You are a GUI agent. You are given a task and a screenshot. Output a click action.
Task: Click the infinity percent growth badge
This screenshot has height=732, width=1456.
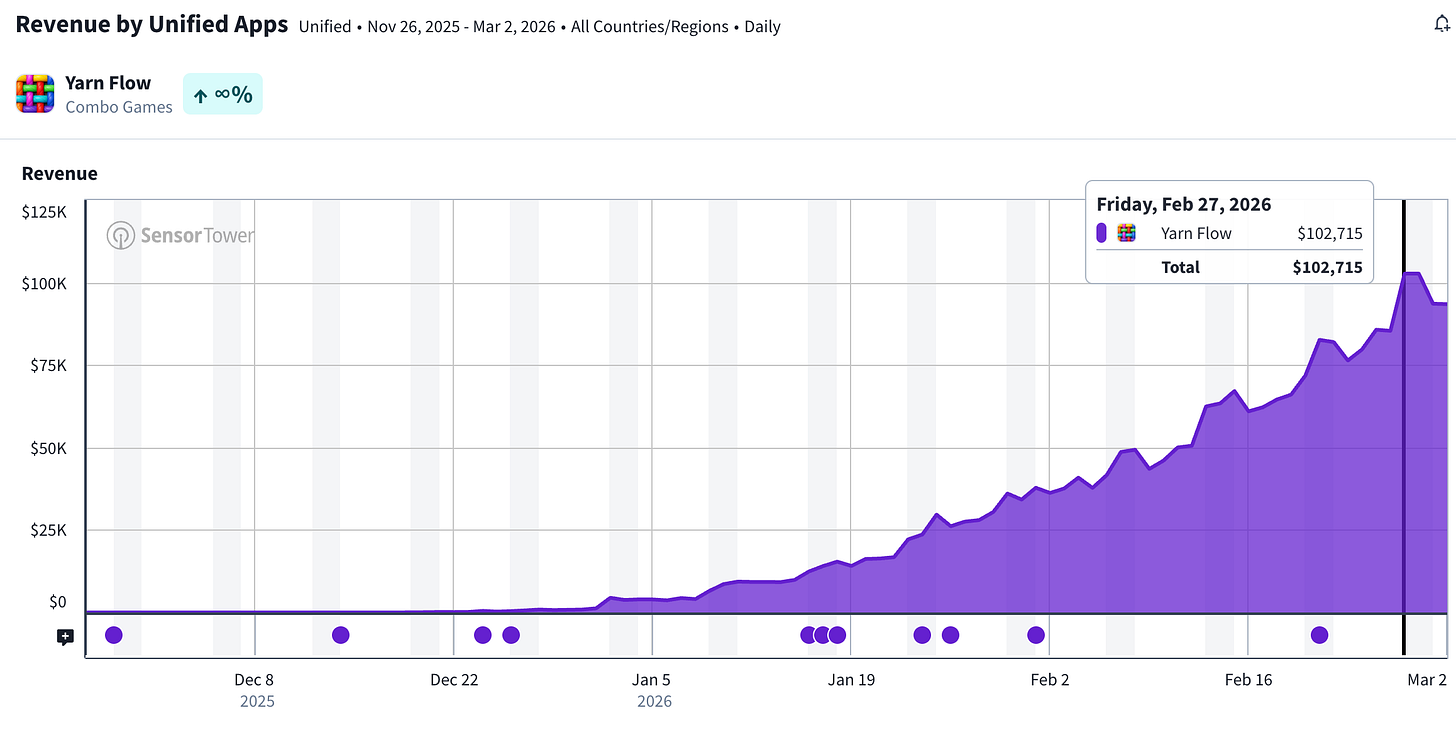tap(223, 94)
